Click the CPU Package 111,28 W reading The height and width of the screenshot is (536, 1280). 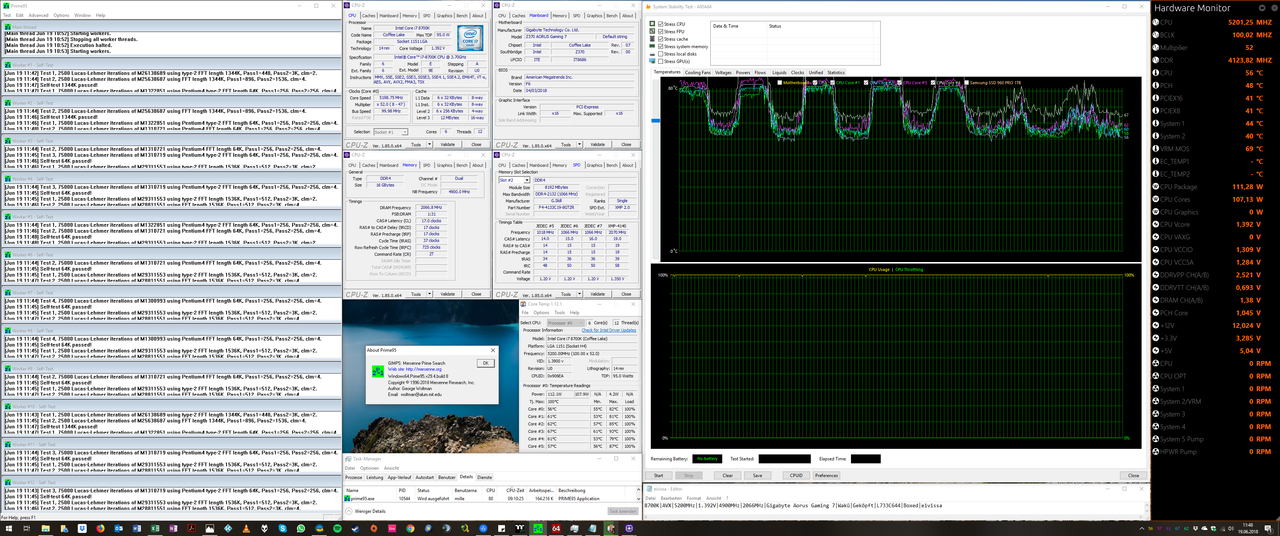pos(1249,186)
